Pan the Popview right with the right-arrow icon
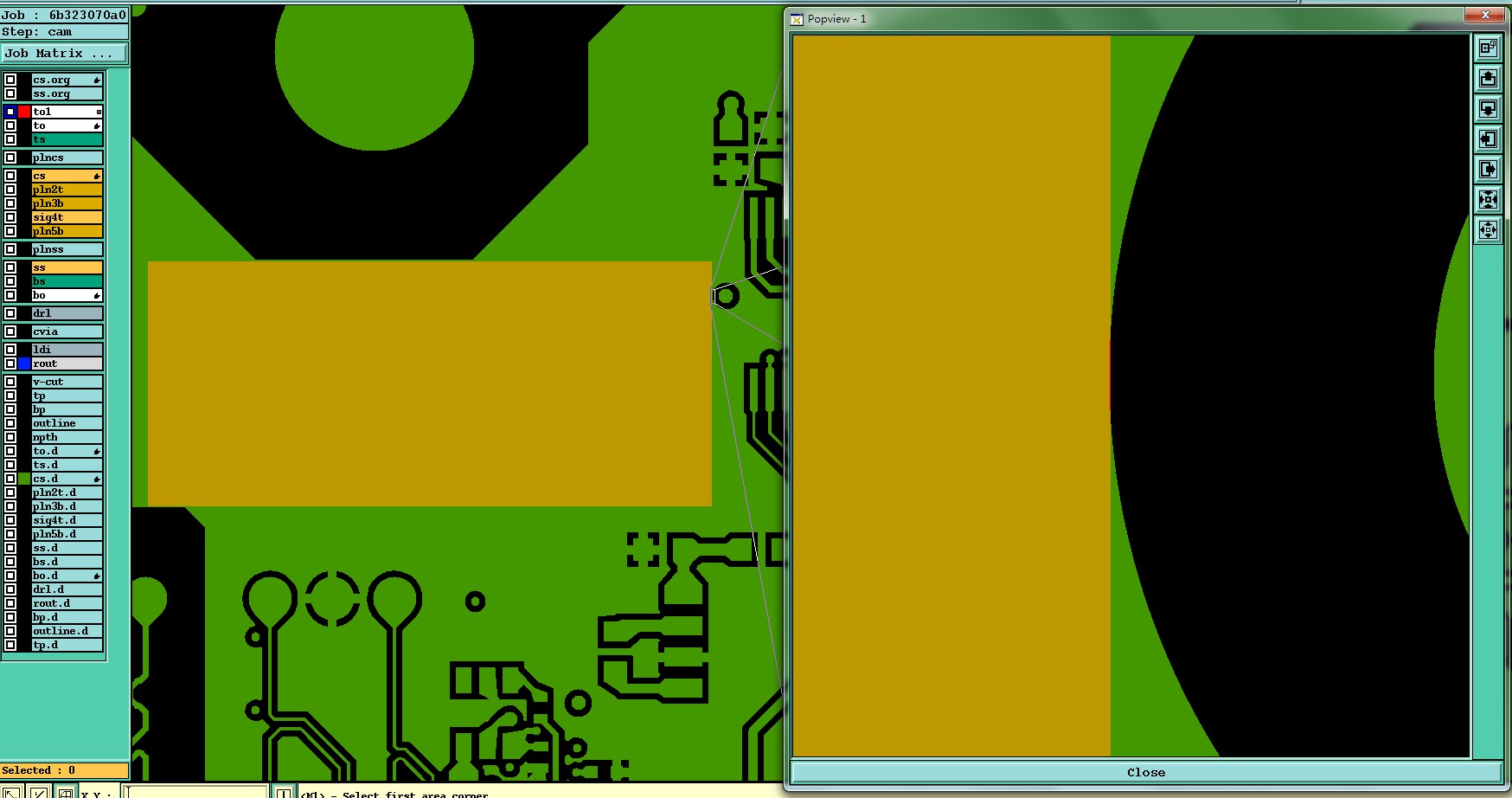The width and height of the screenshot is (1512, 798). pyautogui.click(x=1488, y=170)
